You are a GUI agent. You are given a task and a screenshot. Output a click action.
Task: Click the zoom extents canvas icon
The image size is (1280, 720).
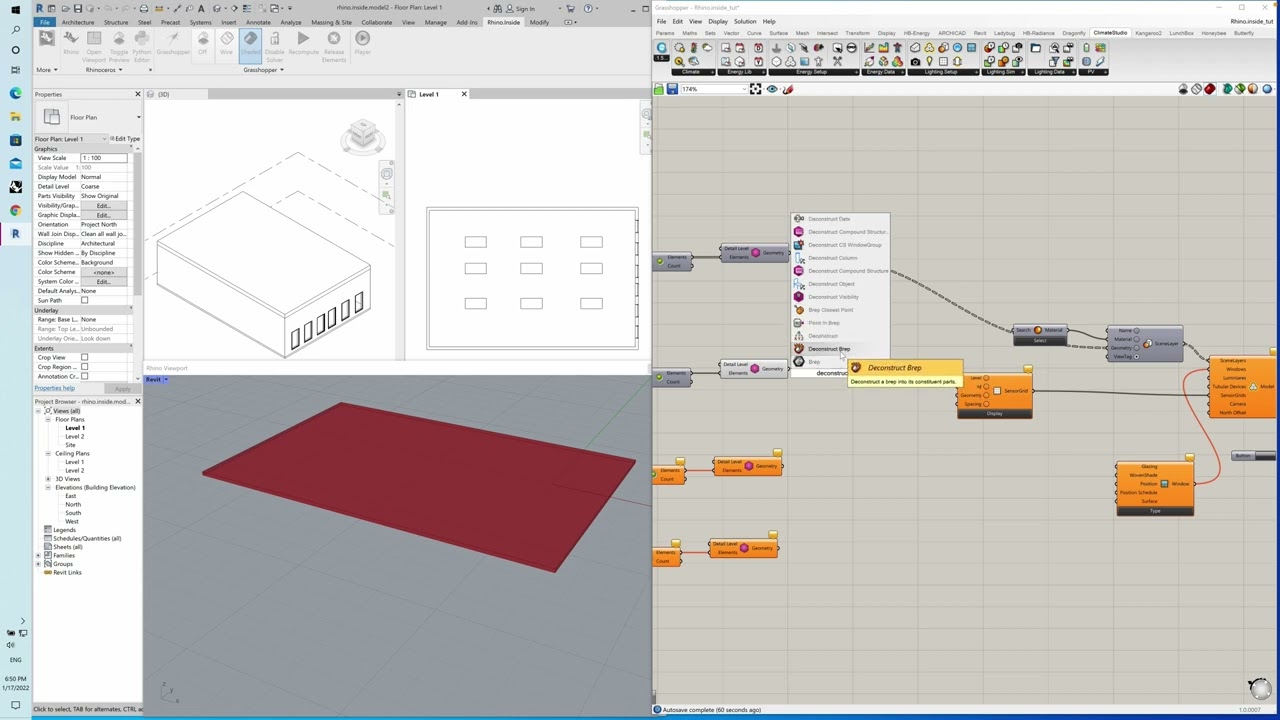tap(755, 89)
